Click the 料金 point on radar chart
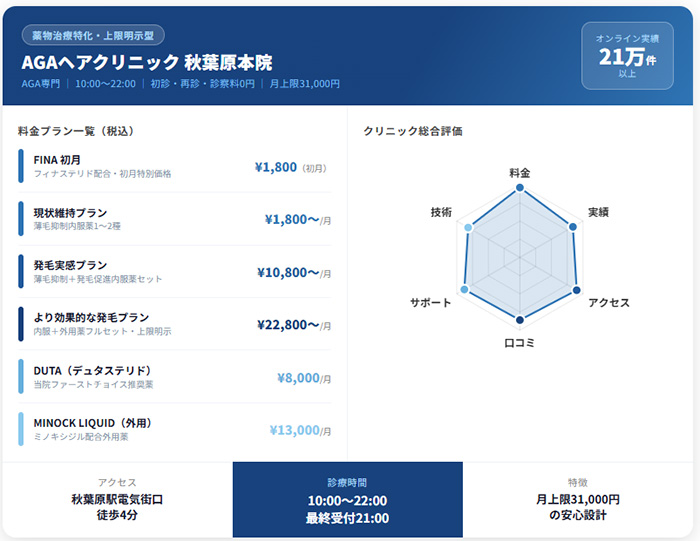The width and height of the screenshot is (700, 541). coord(519,188)
